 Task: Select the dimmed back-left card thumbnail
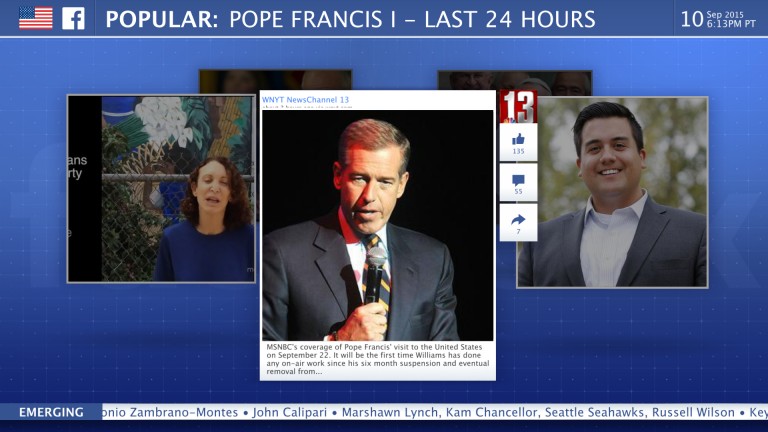coord(275,80)
